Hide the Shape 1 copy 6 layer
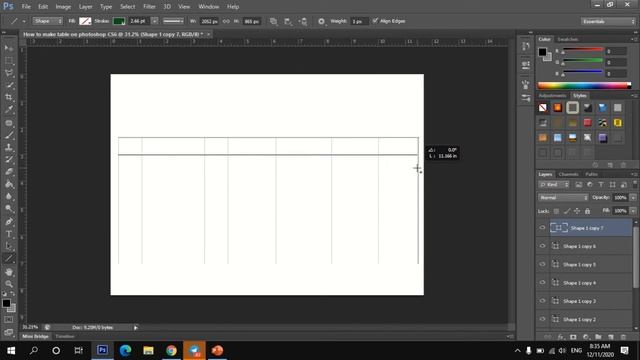The height and width of the screenshot is (360, 640). (542, 246)
